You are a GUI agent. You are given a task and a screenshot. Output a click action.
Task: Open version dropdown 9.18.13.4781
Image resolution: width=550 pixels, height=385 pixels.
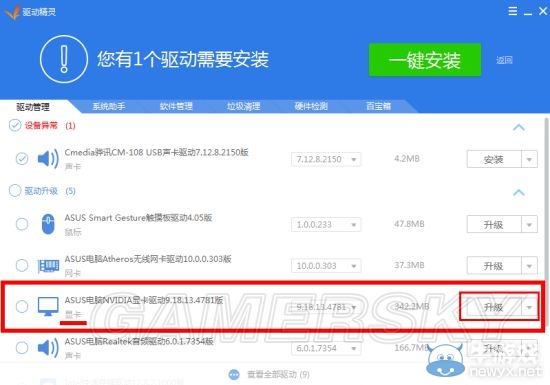tap(326, 307)
